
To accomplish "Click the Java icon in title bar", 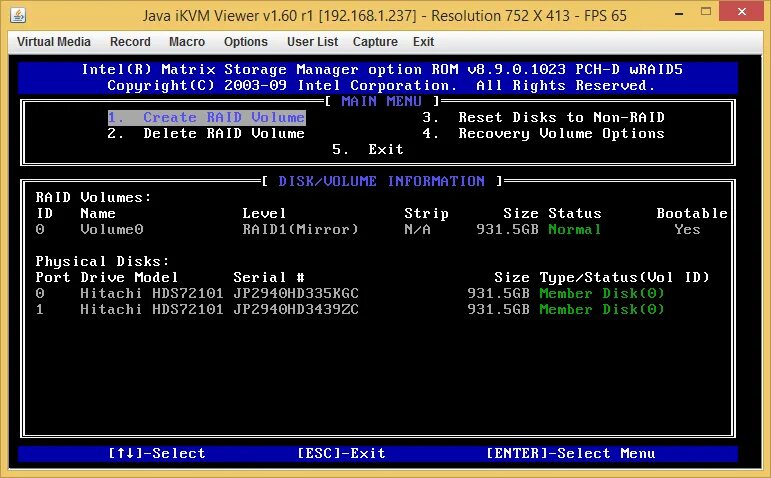I will click(x=18, y=15).
